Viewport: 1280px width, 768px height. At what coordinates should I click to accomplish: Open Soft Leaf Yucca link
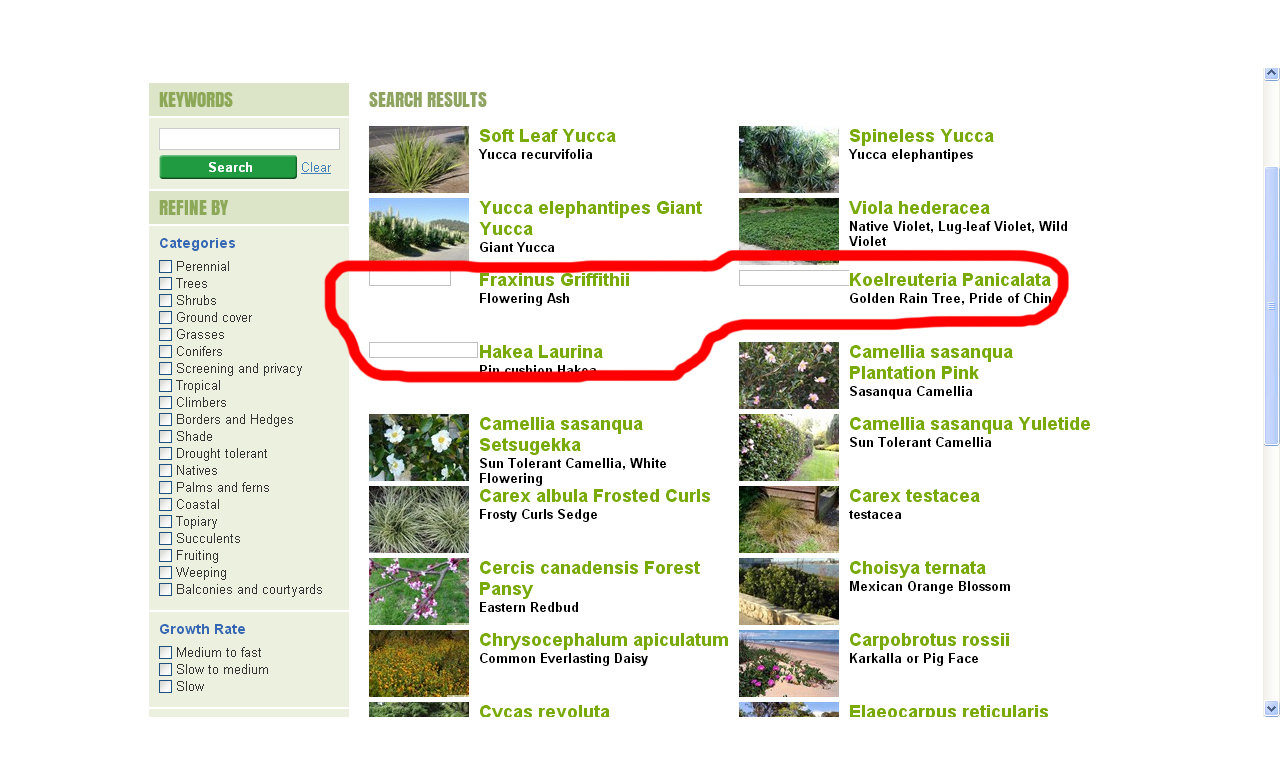[x=547, y=136]
